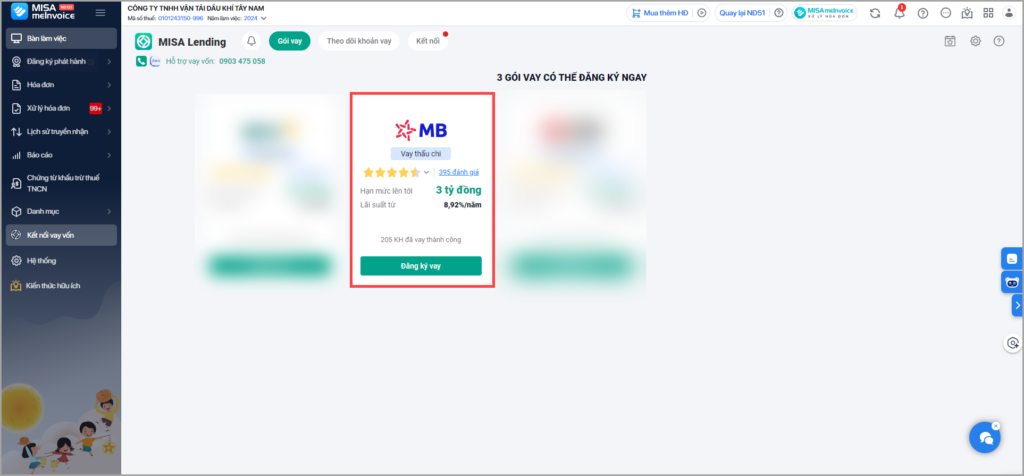The width and height of the screenshot is (1024, 476).
Task: Open the chat support bubble
Action: point(984,437)
